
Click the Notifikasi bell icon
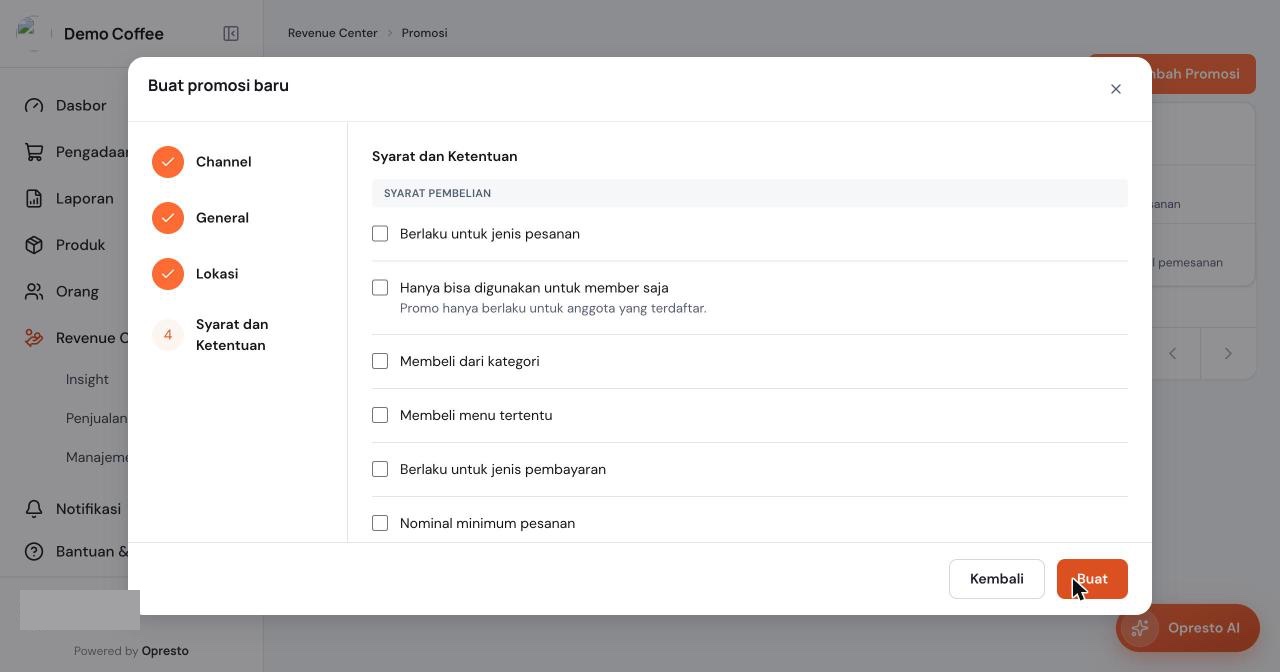pyautogui.click(x=34, y=509)
